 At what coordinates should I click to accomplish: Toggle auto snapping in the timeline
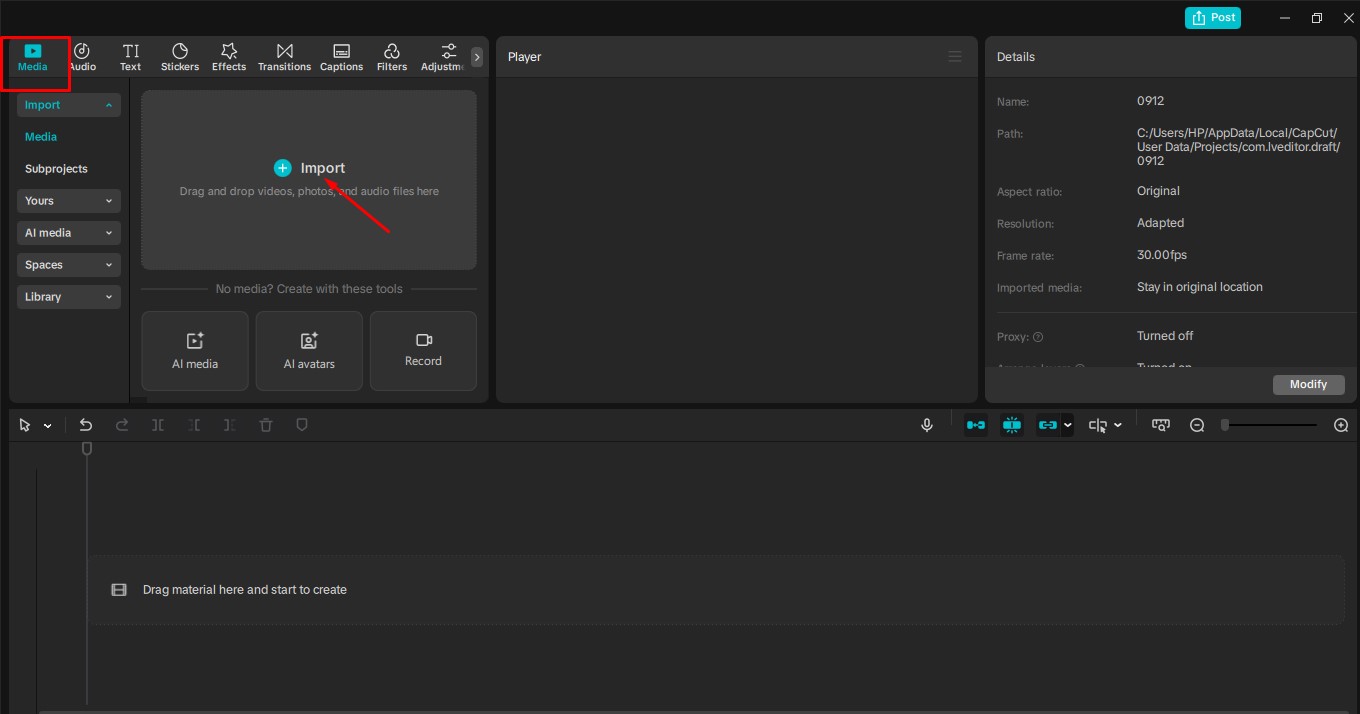click(1011, 424)
